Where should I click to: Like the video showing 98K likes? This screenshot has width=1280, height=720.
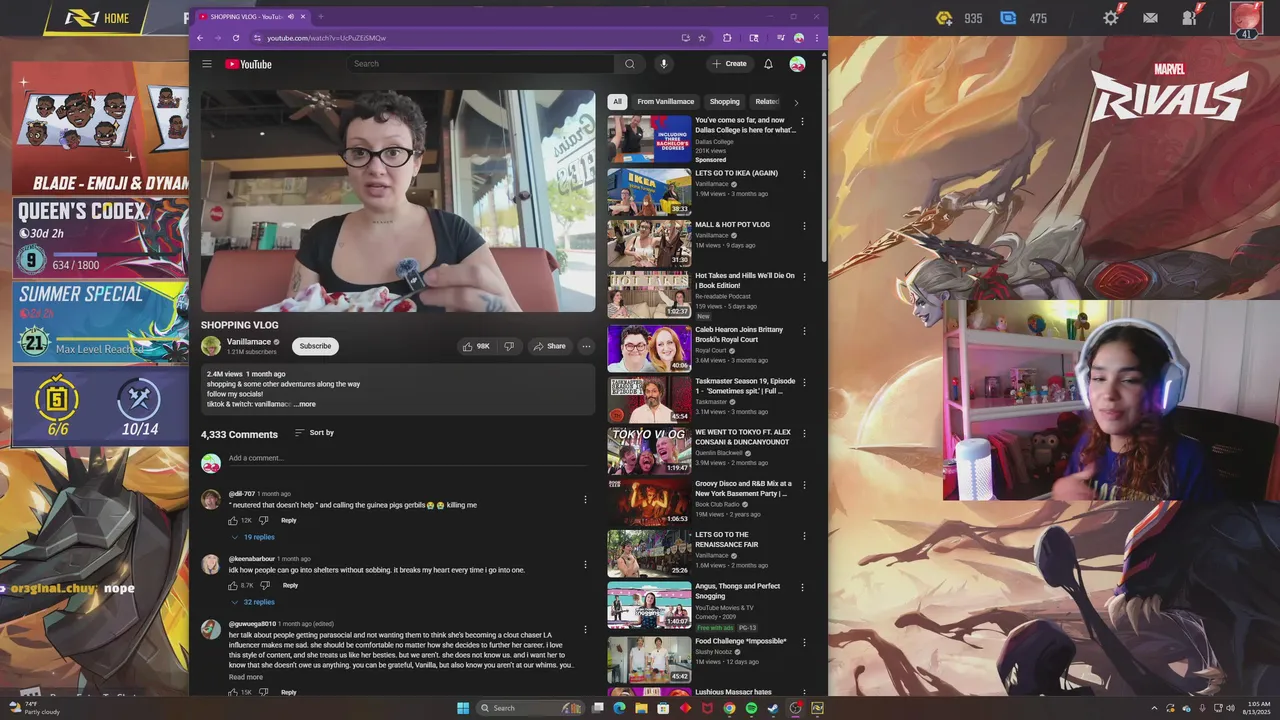[x=476, y=346]
